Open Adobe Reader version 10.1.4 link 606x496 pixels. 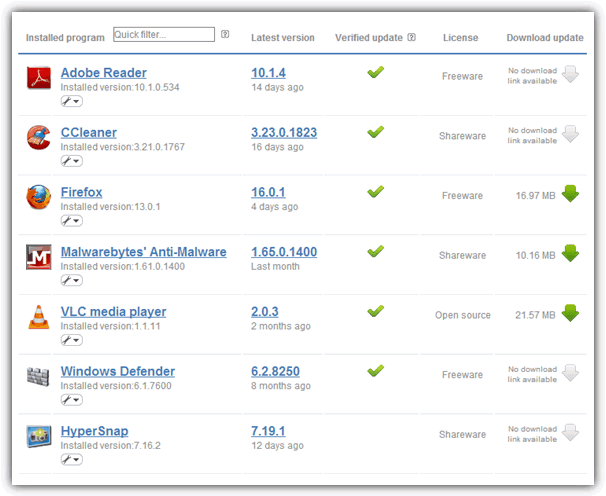tap(268, 73)
